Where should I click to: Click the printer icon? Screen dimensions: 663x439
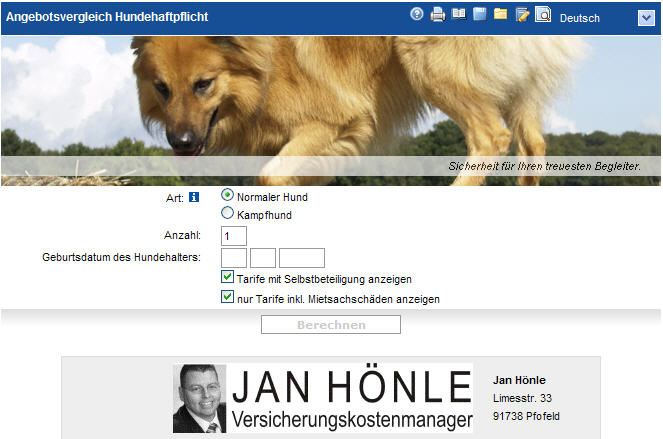[x=437, y=15]
